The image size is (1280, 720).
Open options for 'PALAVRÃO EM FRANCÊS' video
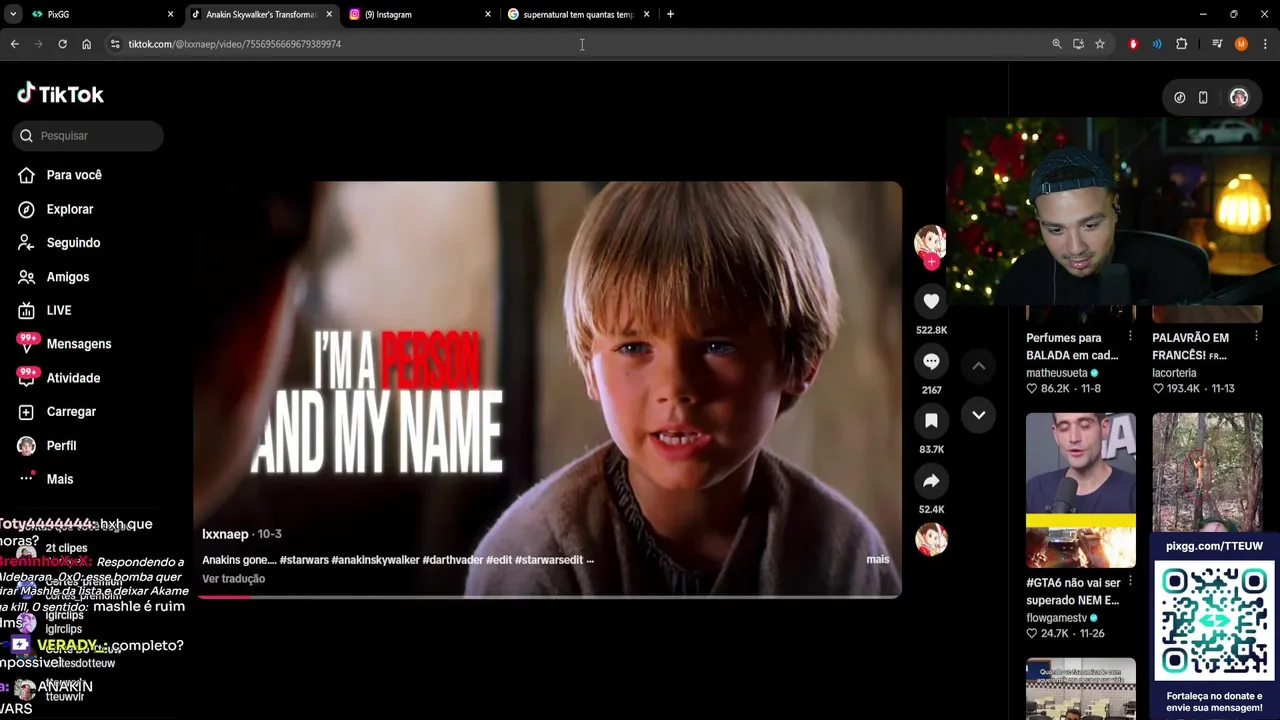coord(1256,337)
